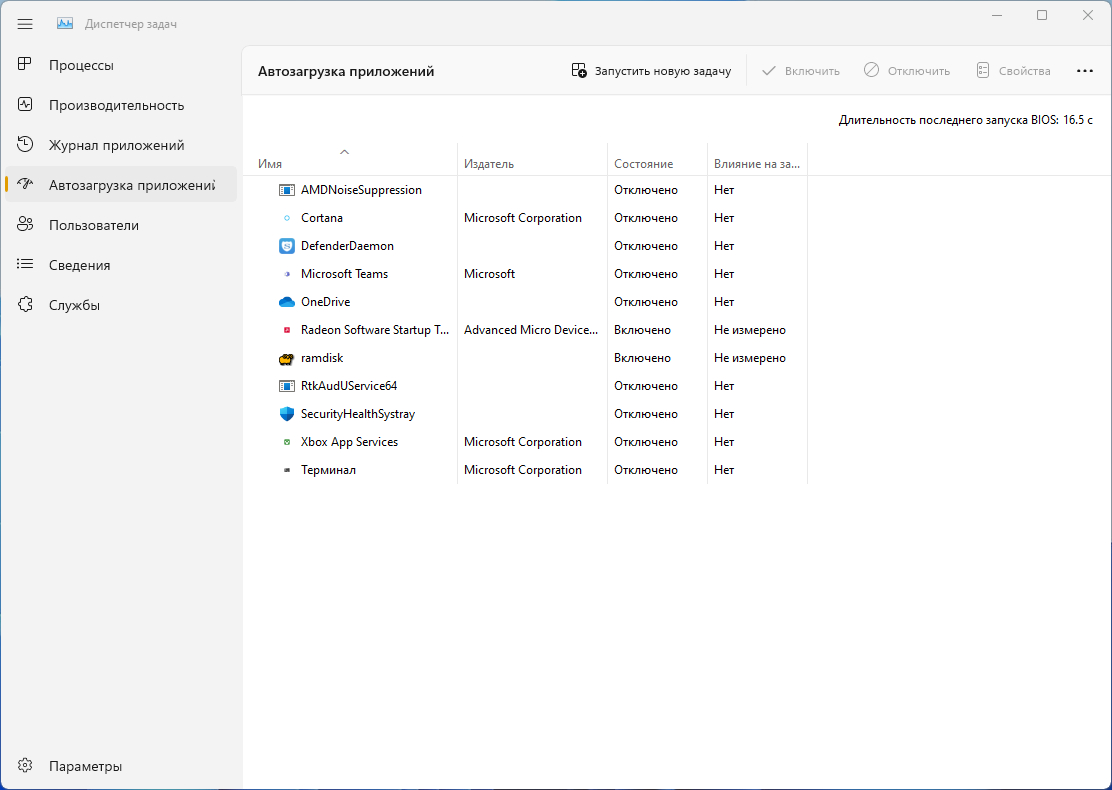Go to Пользователи page
The image size is (1112, 790).
coord(121,225)
